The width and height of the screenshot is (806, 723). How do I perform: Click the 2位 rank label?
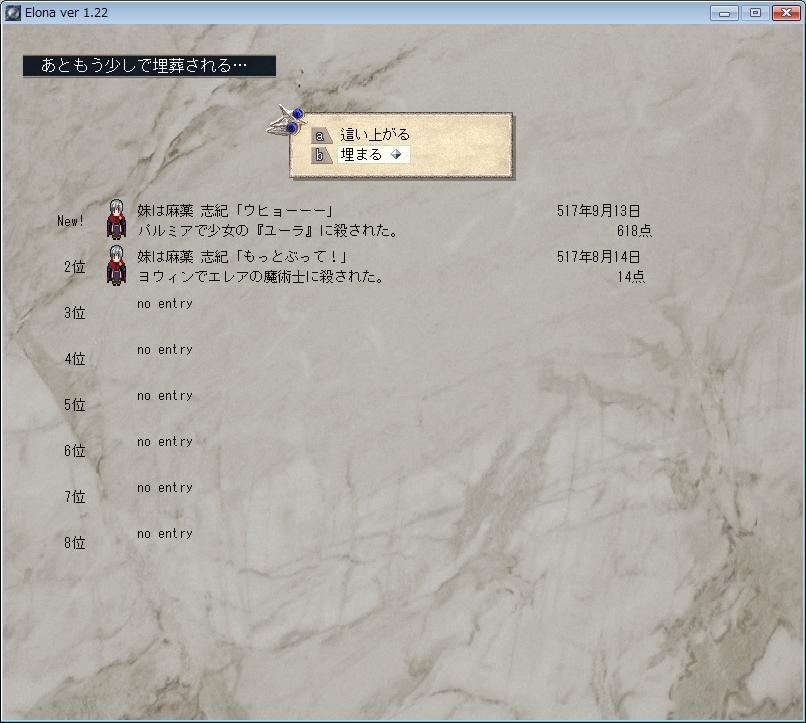tap(75, 267)
